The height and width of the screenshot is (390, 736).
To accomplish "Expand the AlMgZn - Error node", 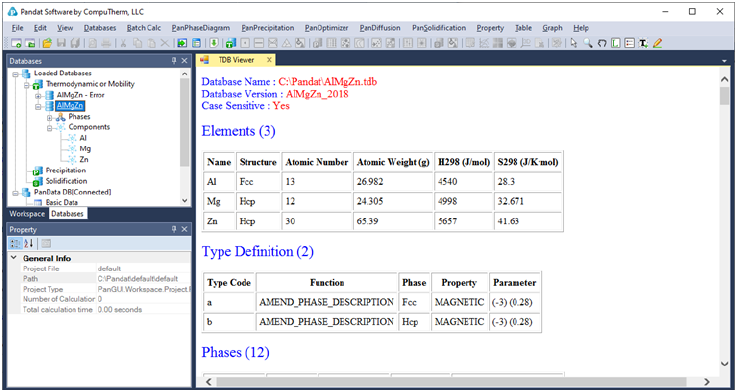I will pyautogui.click(x=38, y=95).
